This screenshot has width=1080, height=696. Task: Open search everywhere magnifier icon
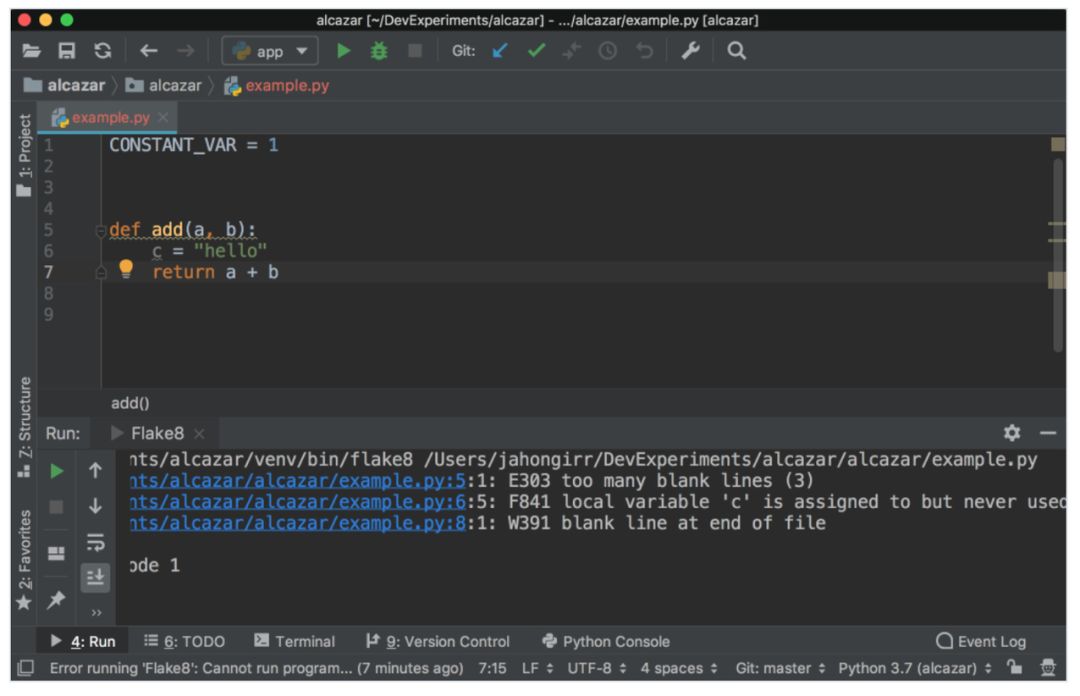737,51
